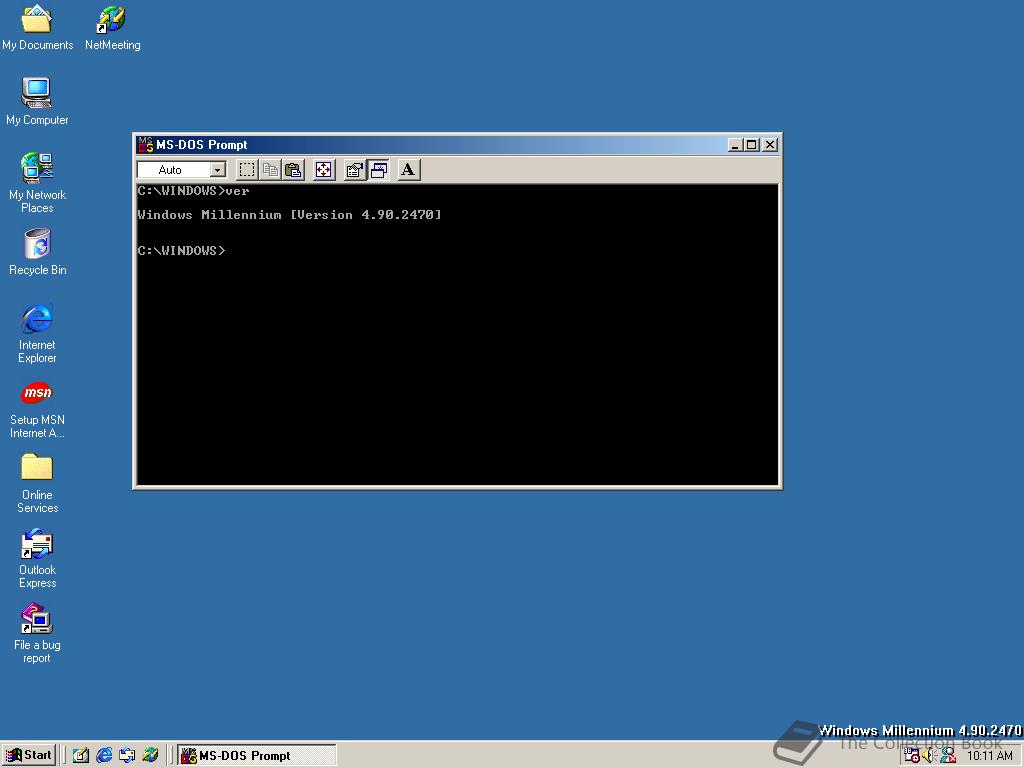The image size is (1024, 768).
Task: Click Show Desktop in Quick Launch
Action: (80, 756)
